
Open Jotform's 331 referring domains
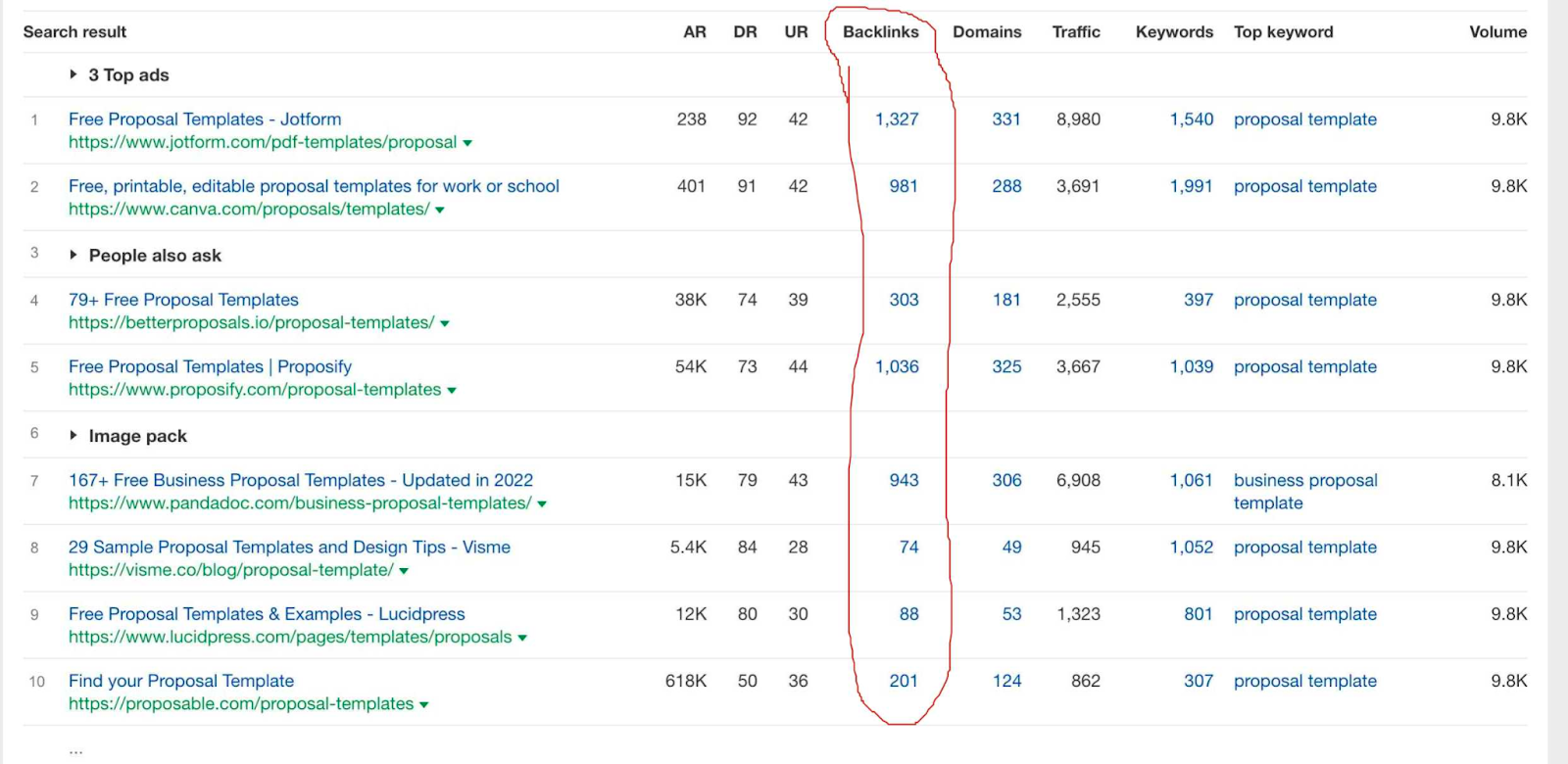click(1006, 119)
